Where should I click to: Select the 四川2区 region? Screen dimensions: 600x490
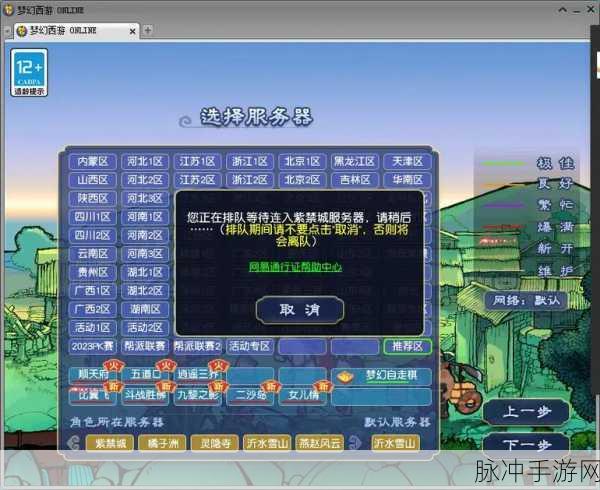point(93,235)
